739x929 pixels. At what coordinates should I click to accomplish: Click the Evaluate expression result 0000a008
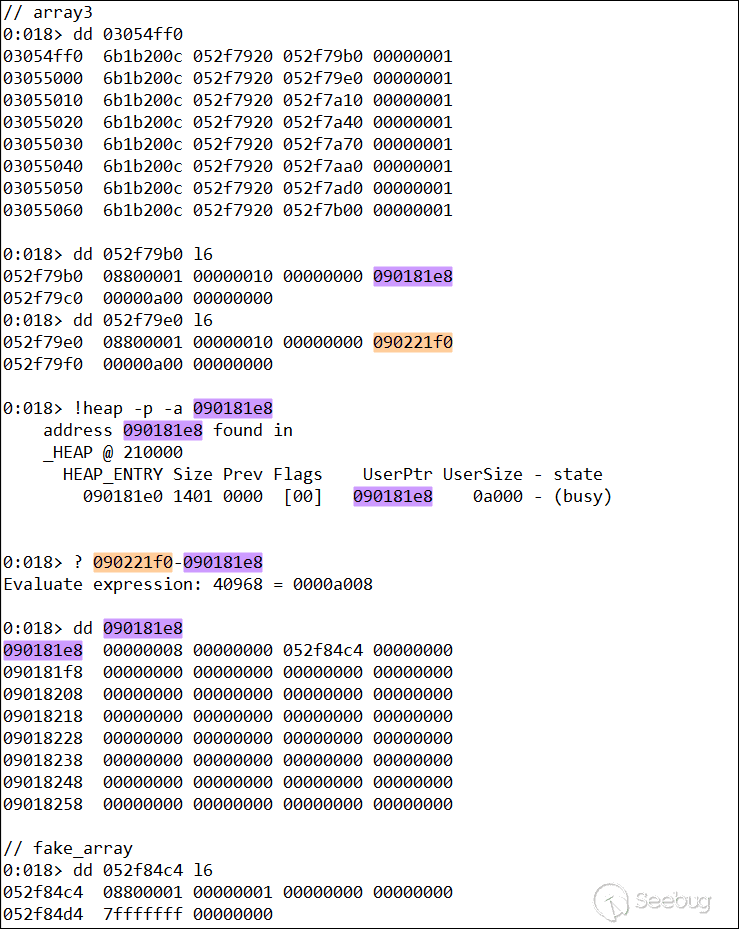click(x=332, y=584)
